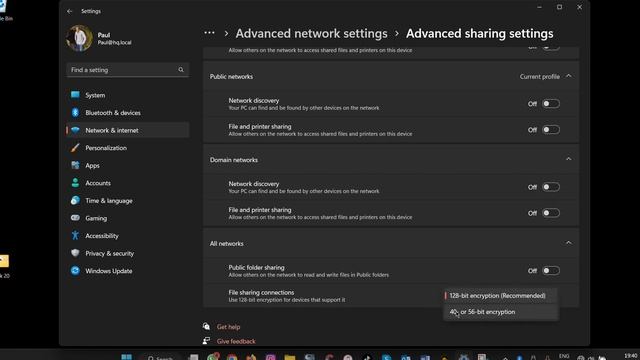640x360 pixels.
Task: Open the Get help link
Action: click(228, 327)
